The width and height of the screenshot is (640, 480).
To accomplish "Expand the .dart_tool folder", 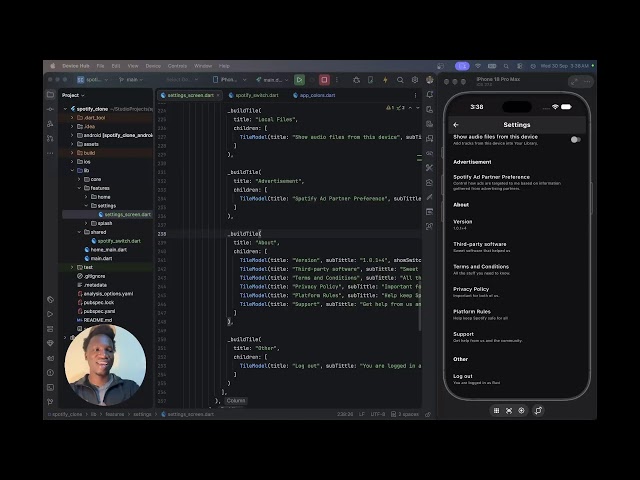I will [x=72, y=118].
